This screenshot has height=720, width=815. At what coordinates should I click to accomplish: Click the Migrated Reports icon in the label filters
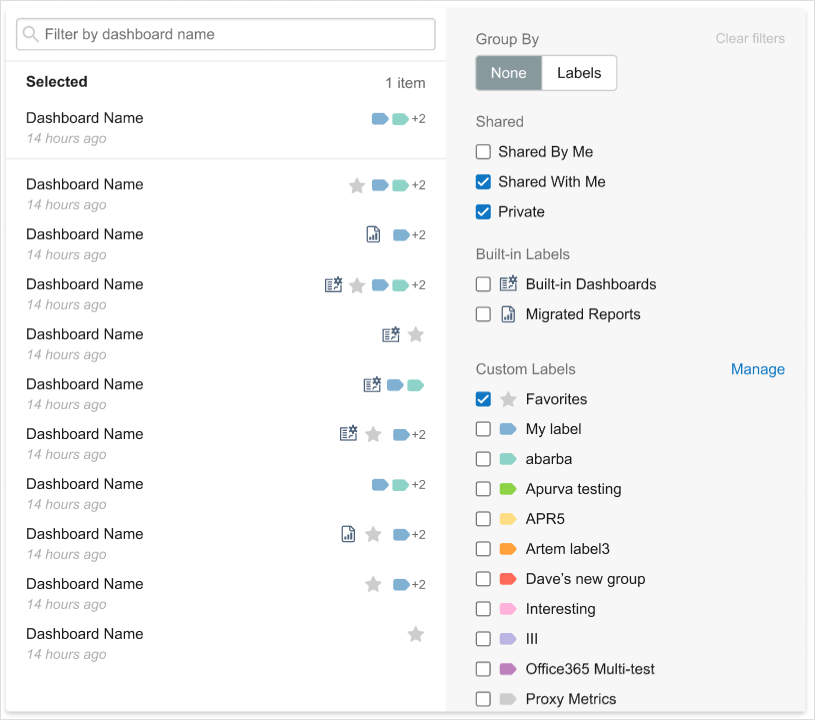[508, 314]
